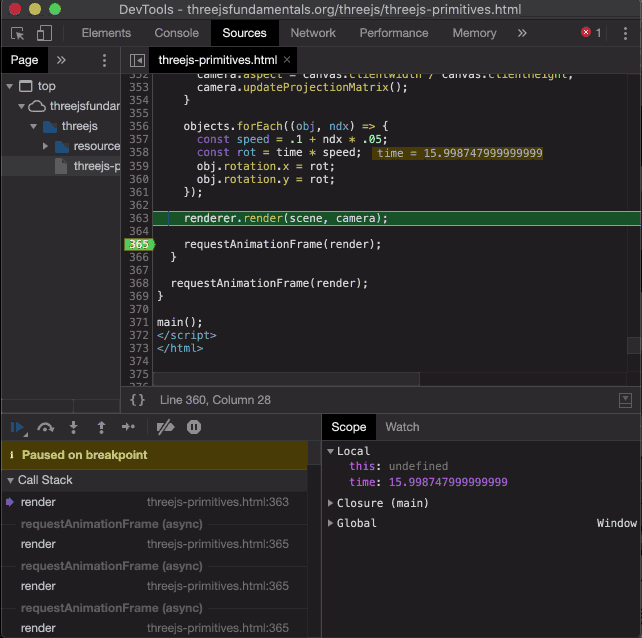Collapse the Call Stack section
This screenshot has width=642, height=638.
click(45, 480)
